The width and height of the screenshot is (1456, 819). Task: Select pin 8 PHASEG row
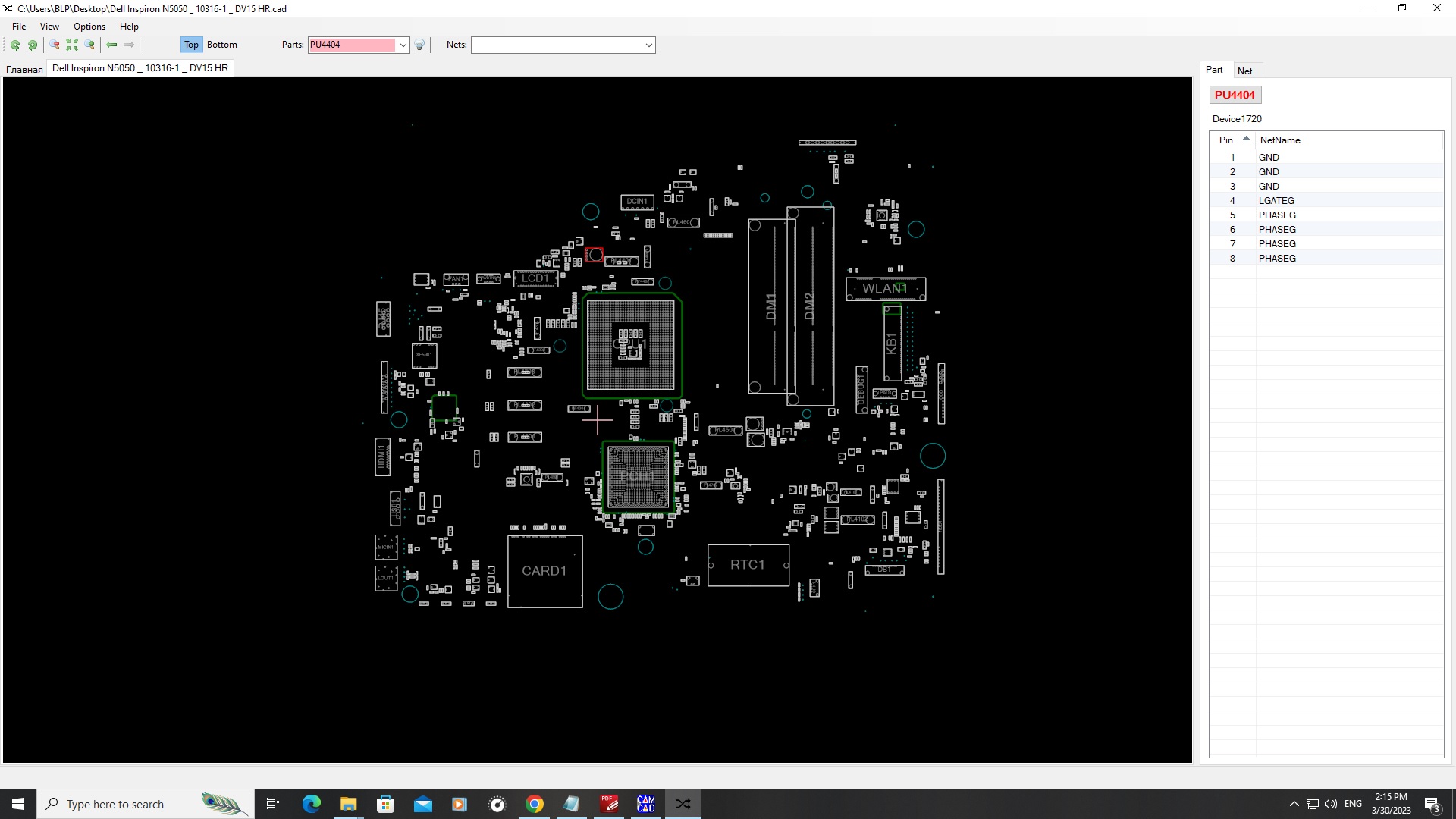(x=1326, y=258)
